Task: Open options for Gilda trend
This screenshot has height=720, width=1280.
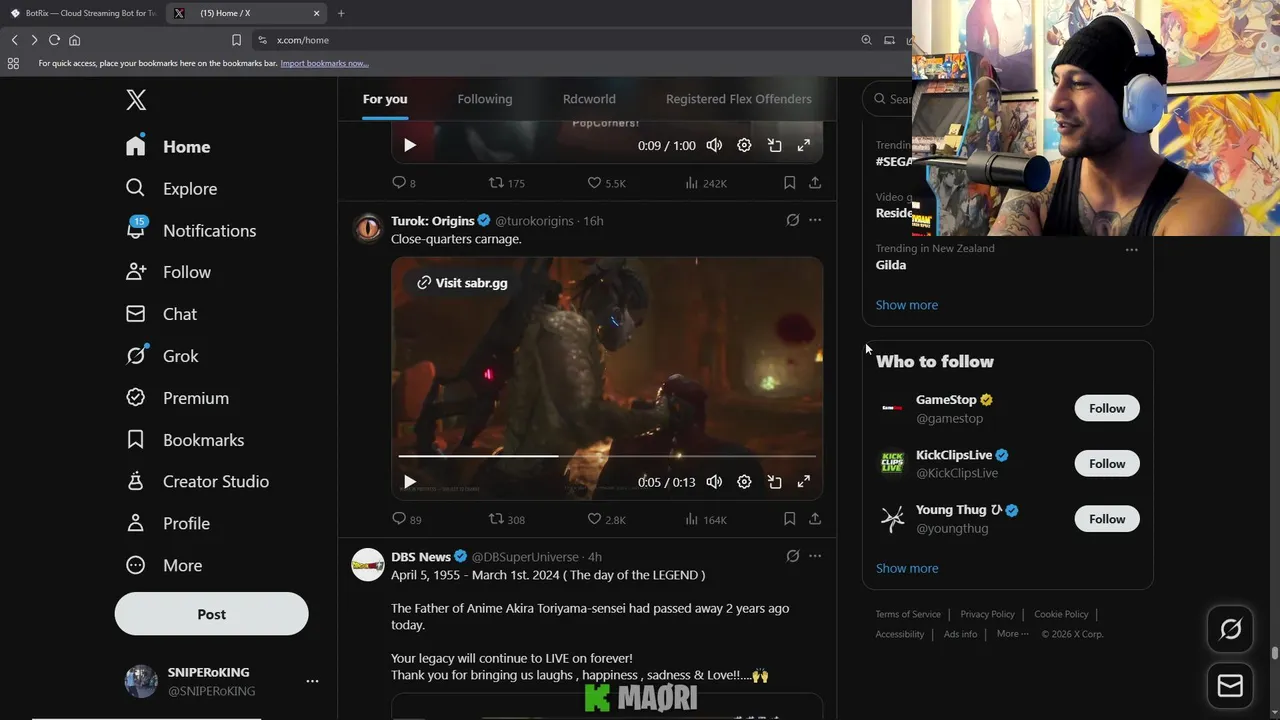Action: (1131, 250)
